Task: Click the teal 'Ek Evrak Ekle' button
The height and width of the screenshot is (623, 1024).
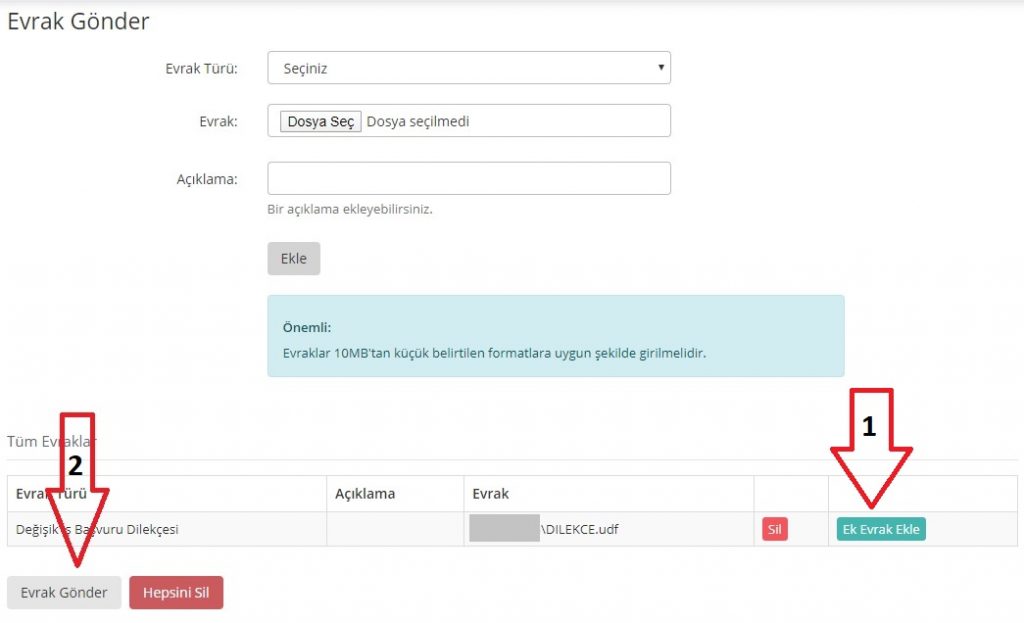Action: [880, 530]
